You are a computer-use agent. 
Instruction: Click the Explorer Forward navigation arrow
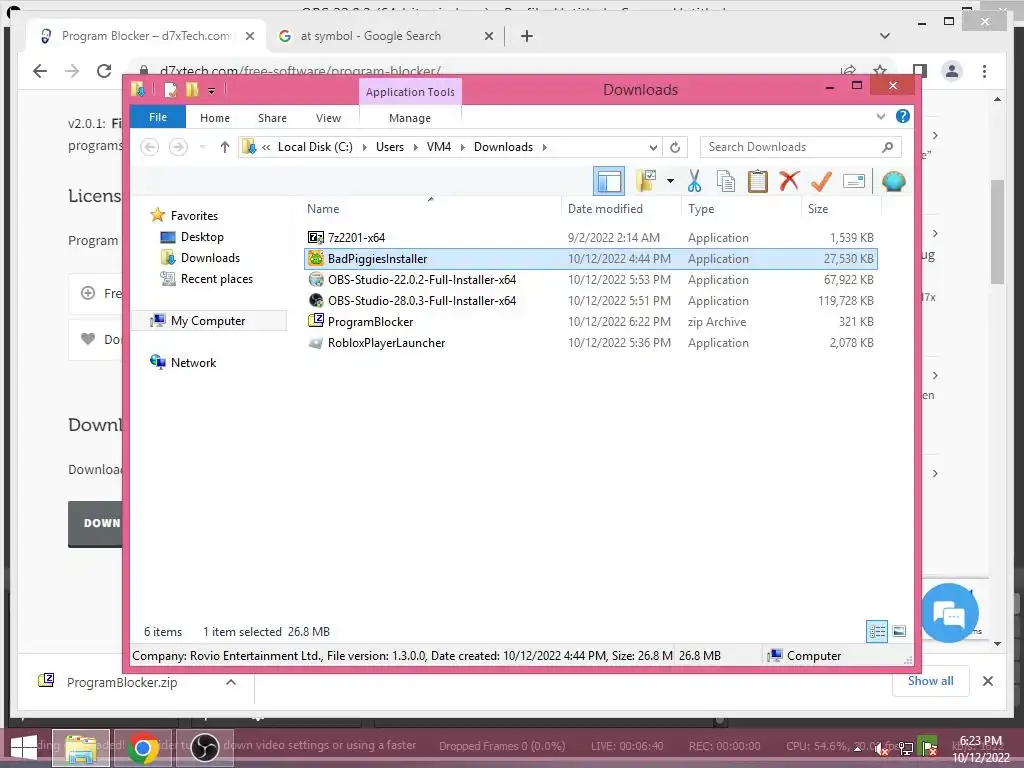click(178, 147)
